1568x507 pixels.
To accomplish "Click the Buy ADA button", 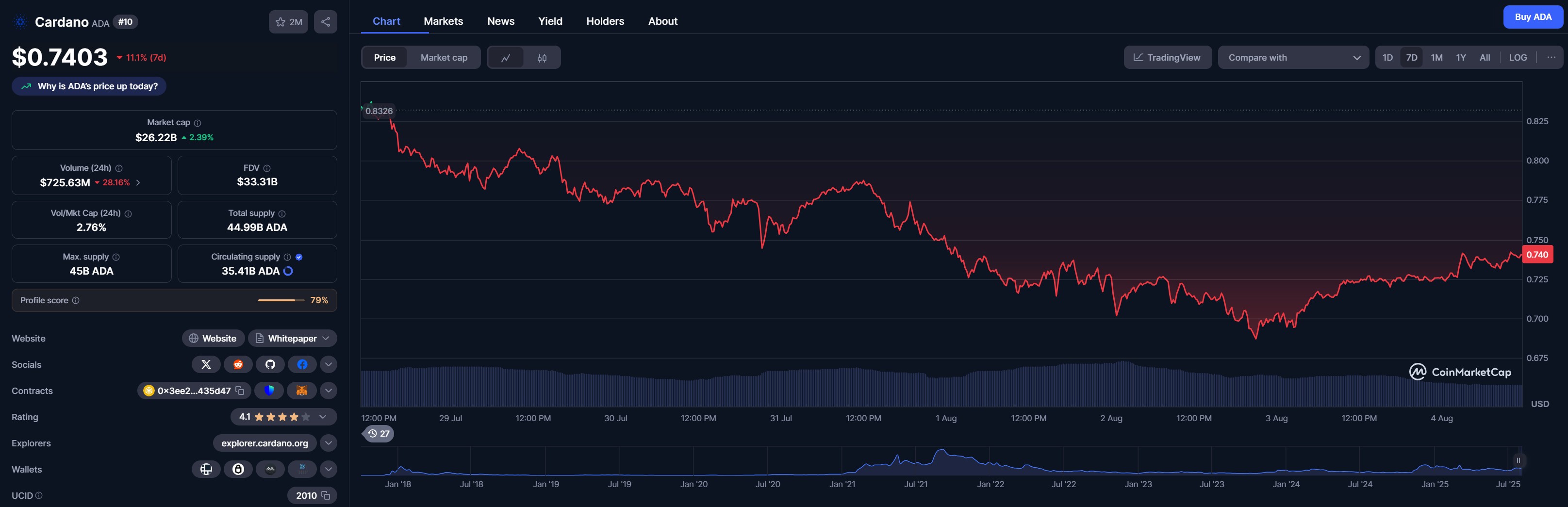I will 1532,17.
